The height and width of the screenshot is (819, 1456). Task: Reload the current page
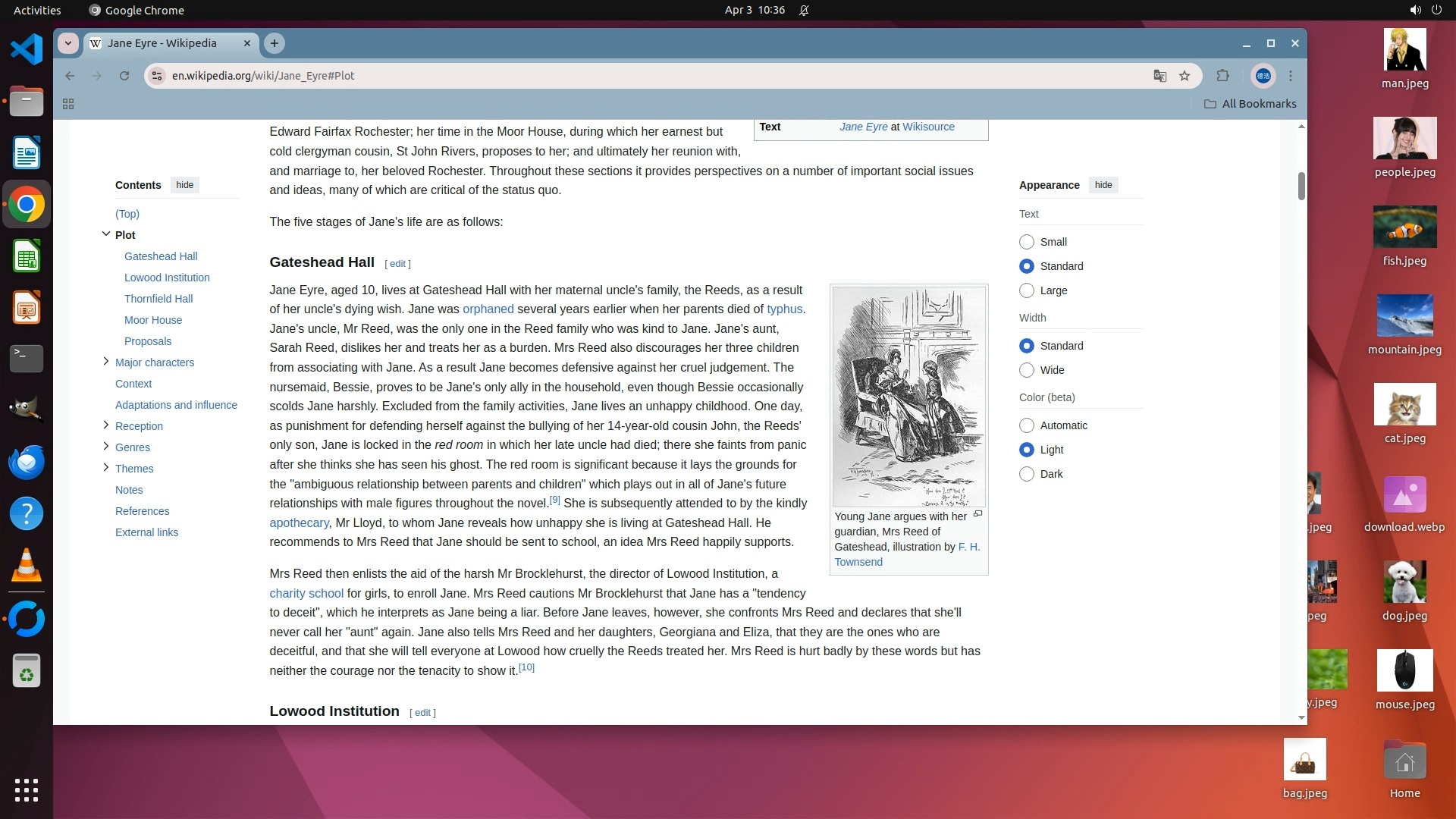coord(124,76)
